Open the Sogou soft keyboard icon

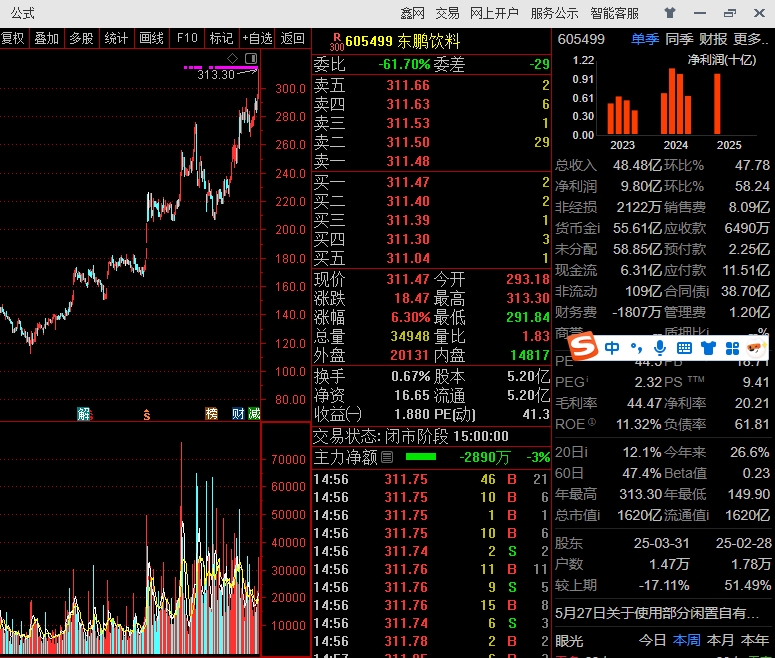pyautogui.click(x=684, y=349)
